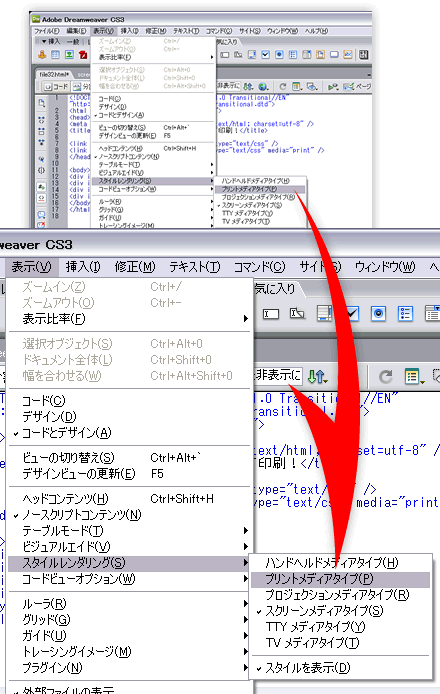
Task: Expand ビジュアルエイド(V) submenu in the enlarged menu
Action: click(x=130, y=547)
